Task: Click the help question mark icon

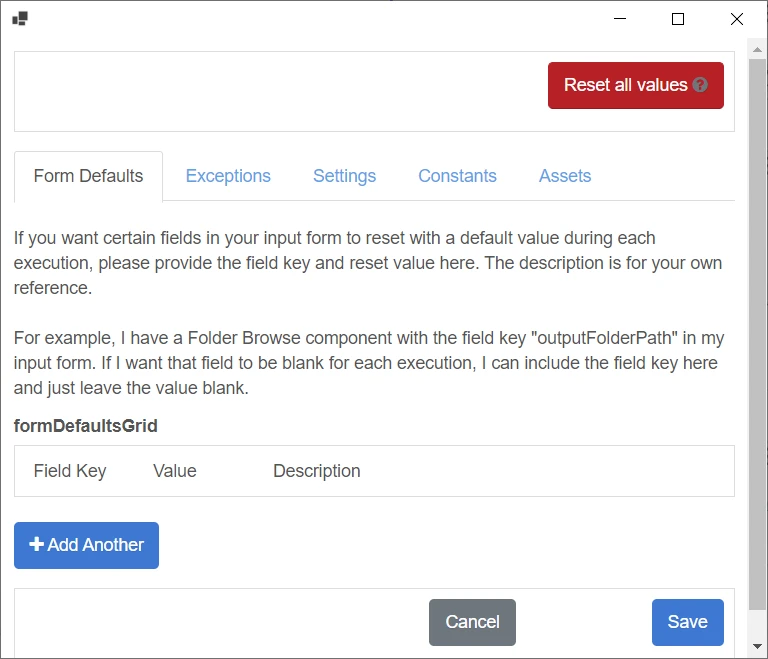Action: click(x=700, y=85)
